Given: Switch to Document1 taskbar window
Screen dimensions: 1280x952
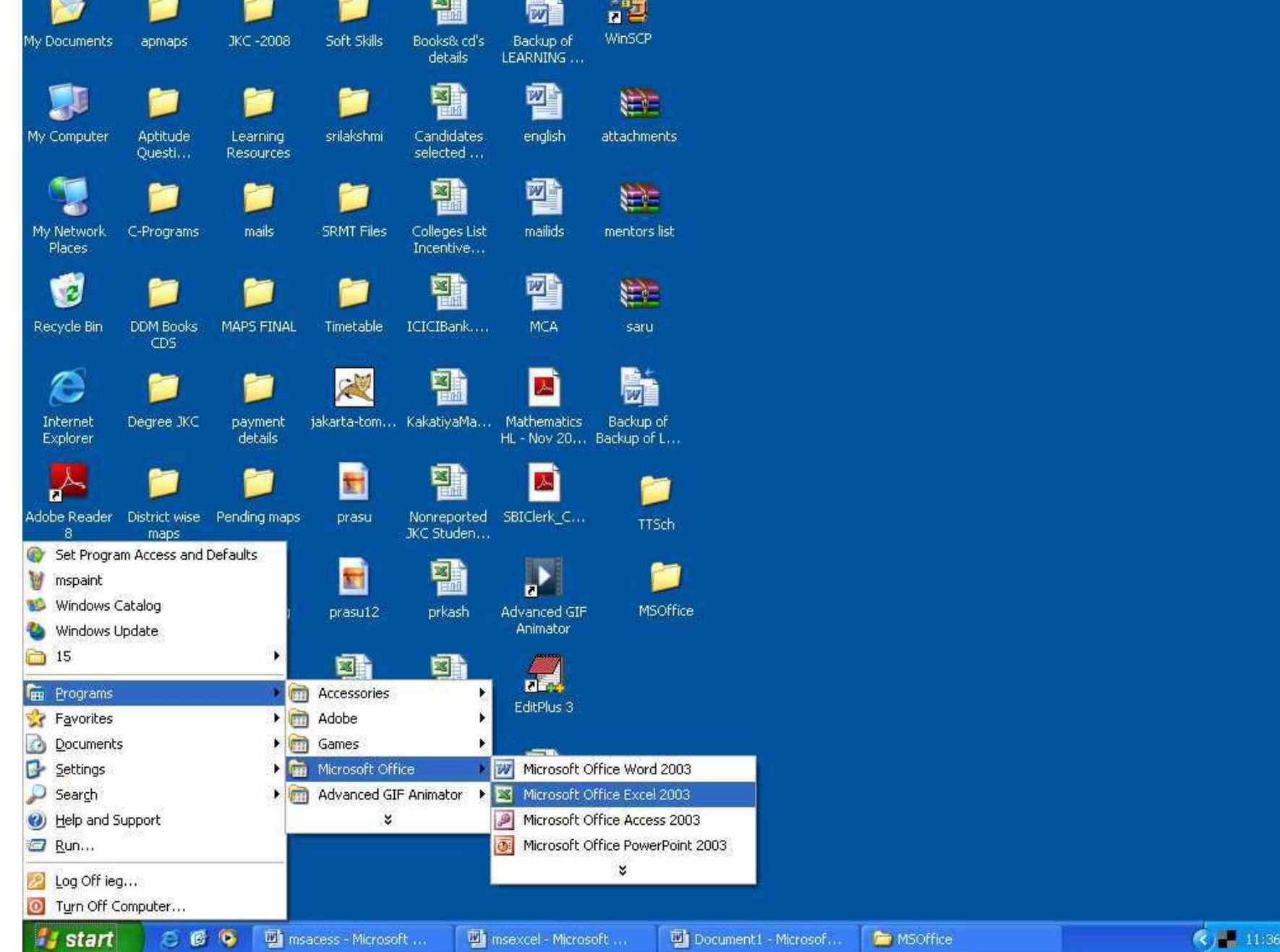Looking at the screenshot, I should [x=760, y=939].
